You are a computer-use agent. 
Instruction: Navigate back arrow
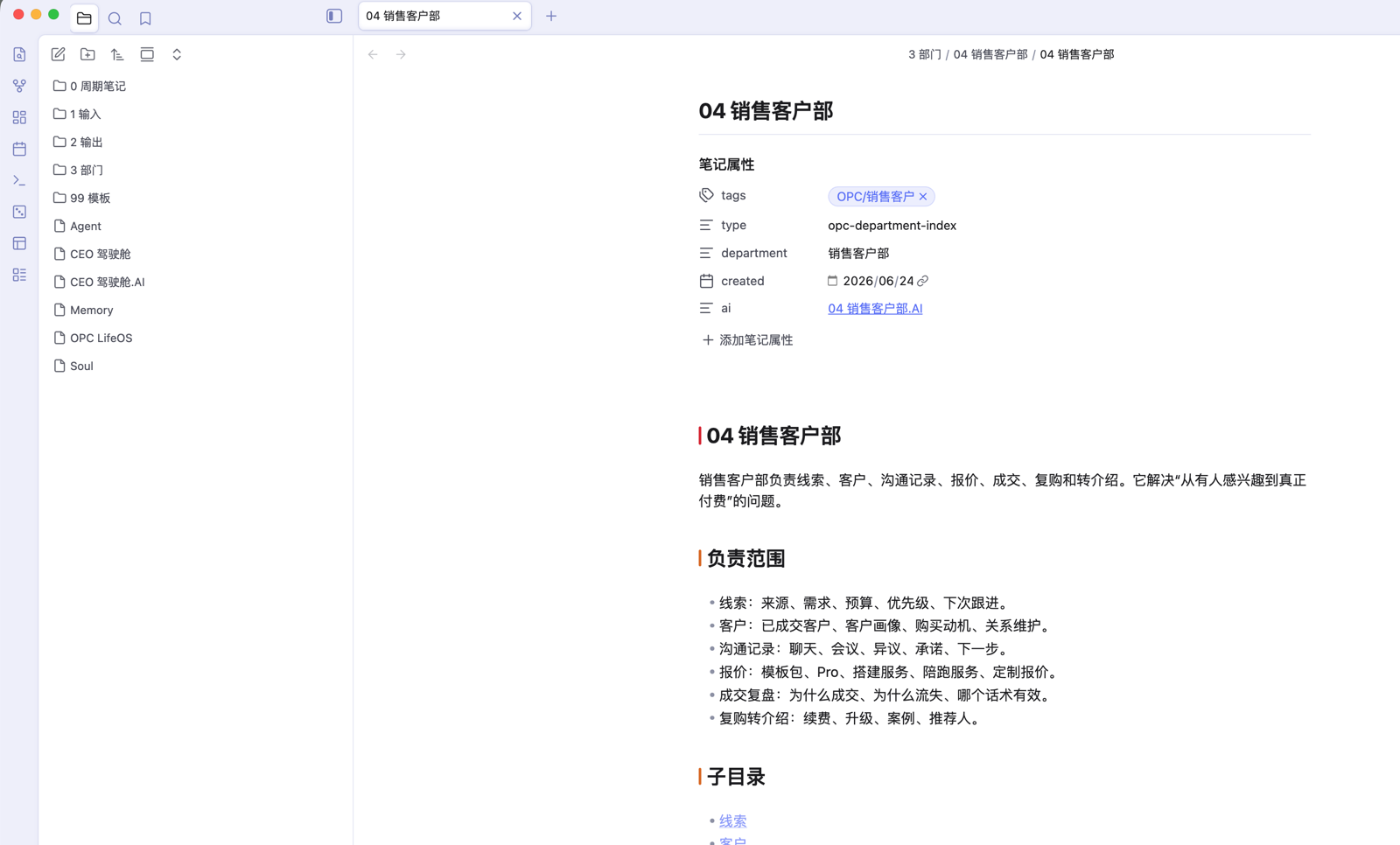373,54
